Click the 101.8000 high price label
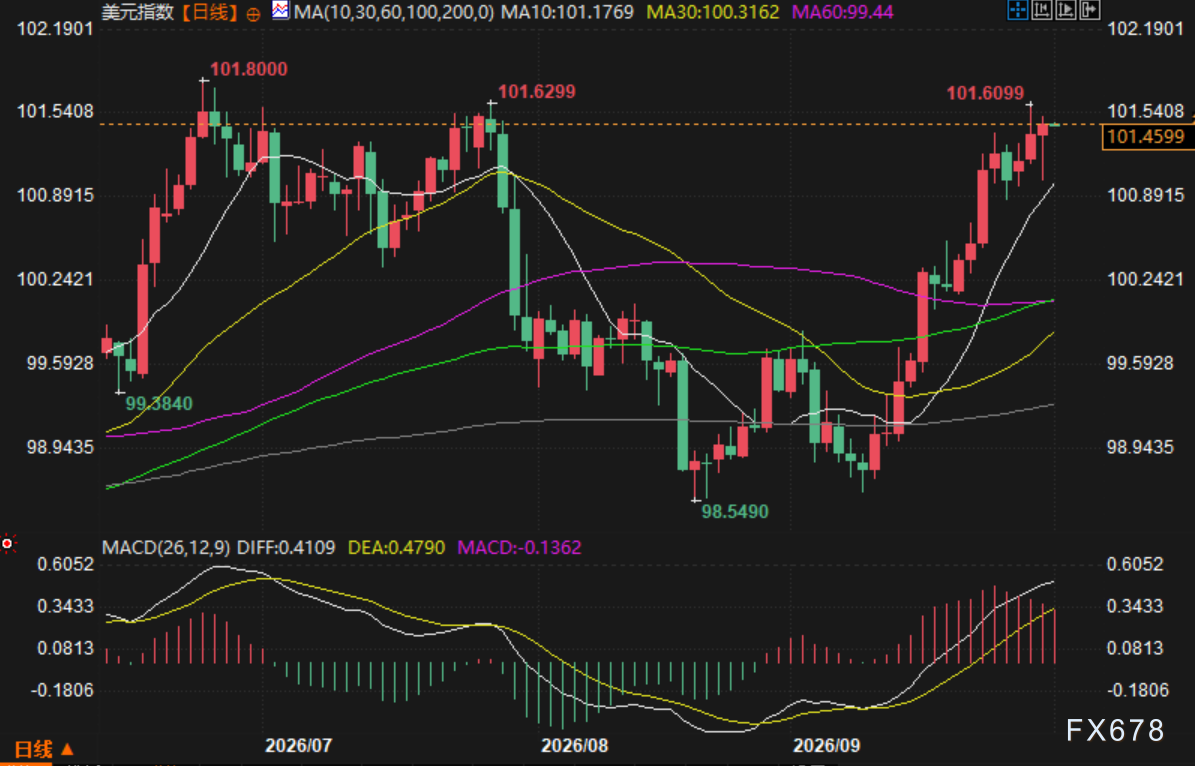The height and width of the screenshot is (766, 1195). tap(248, 69)
